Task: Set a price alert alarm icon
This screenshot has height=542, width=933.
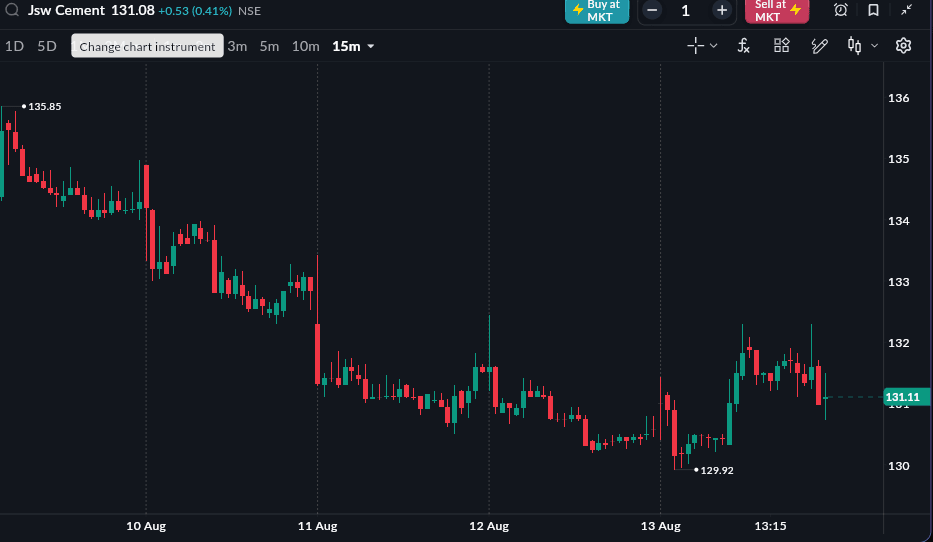Action: point(840,10)
